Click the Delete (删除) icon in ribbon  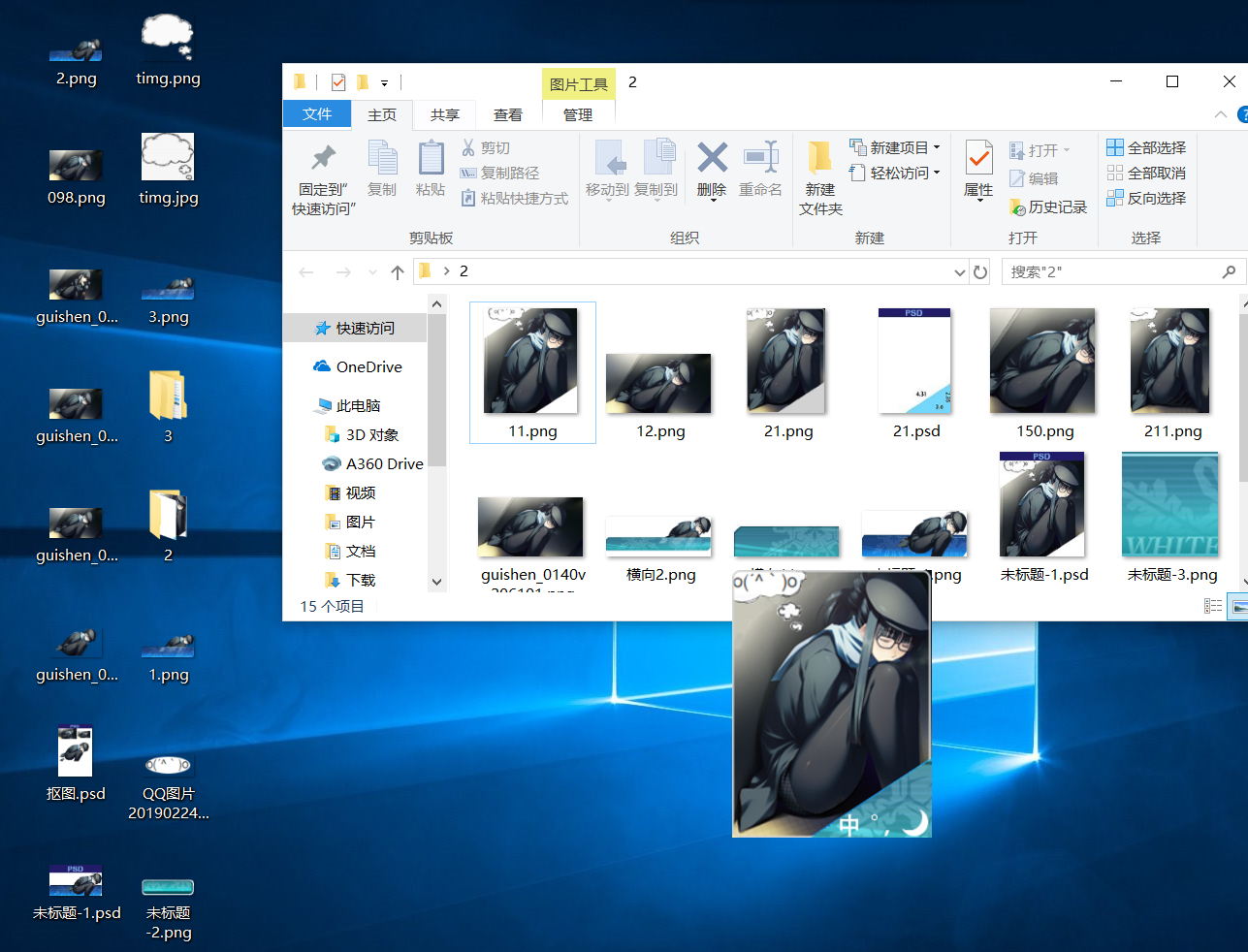coord(712,158)
